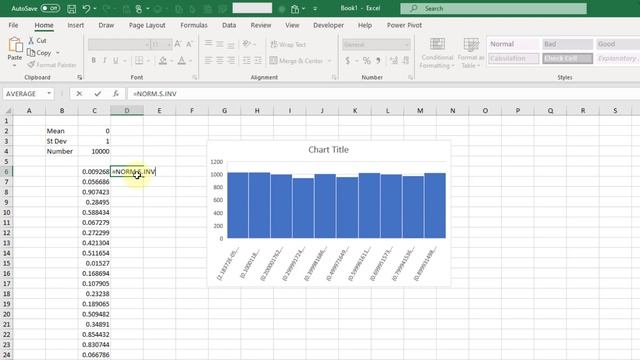640x360 pixels.
Task: Click the Orientation icon
Action: (246, 44)
